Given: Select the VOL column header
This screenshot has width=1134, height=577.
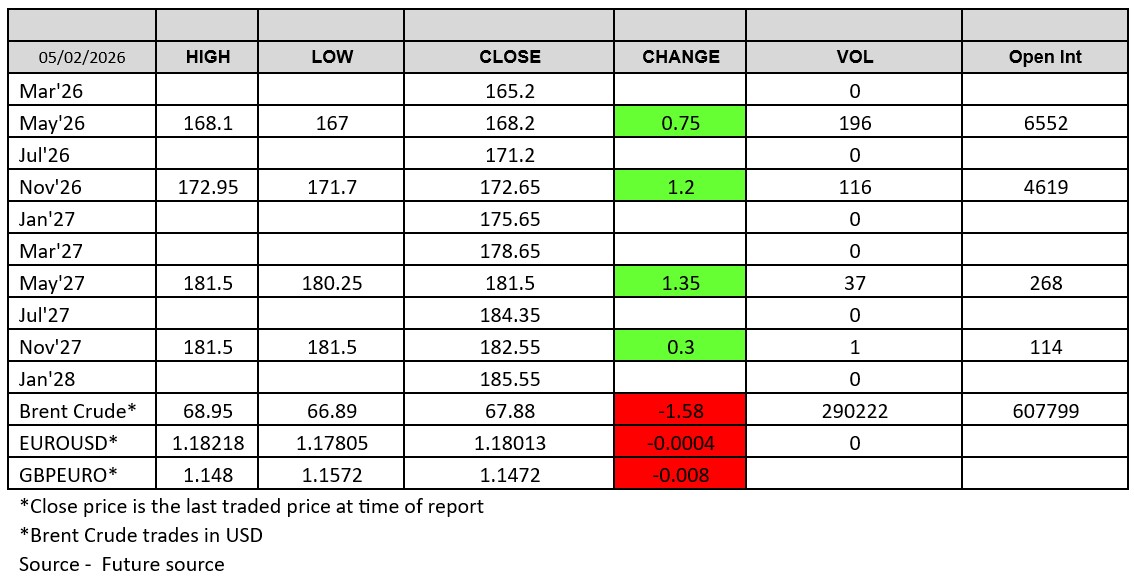Looking at the screenshot, I should click(854, 57).
